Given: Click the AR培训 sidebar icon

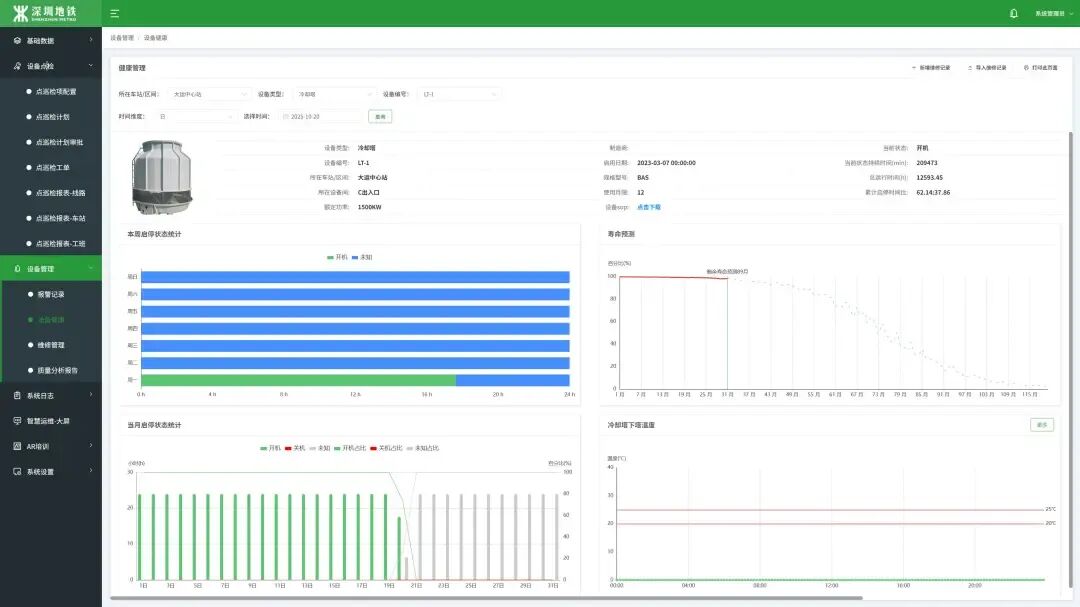Looking at the screenshot, I should click(17, 446).
